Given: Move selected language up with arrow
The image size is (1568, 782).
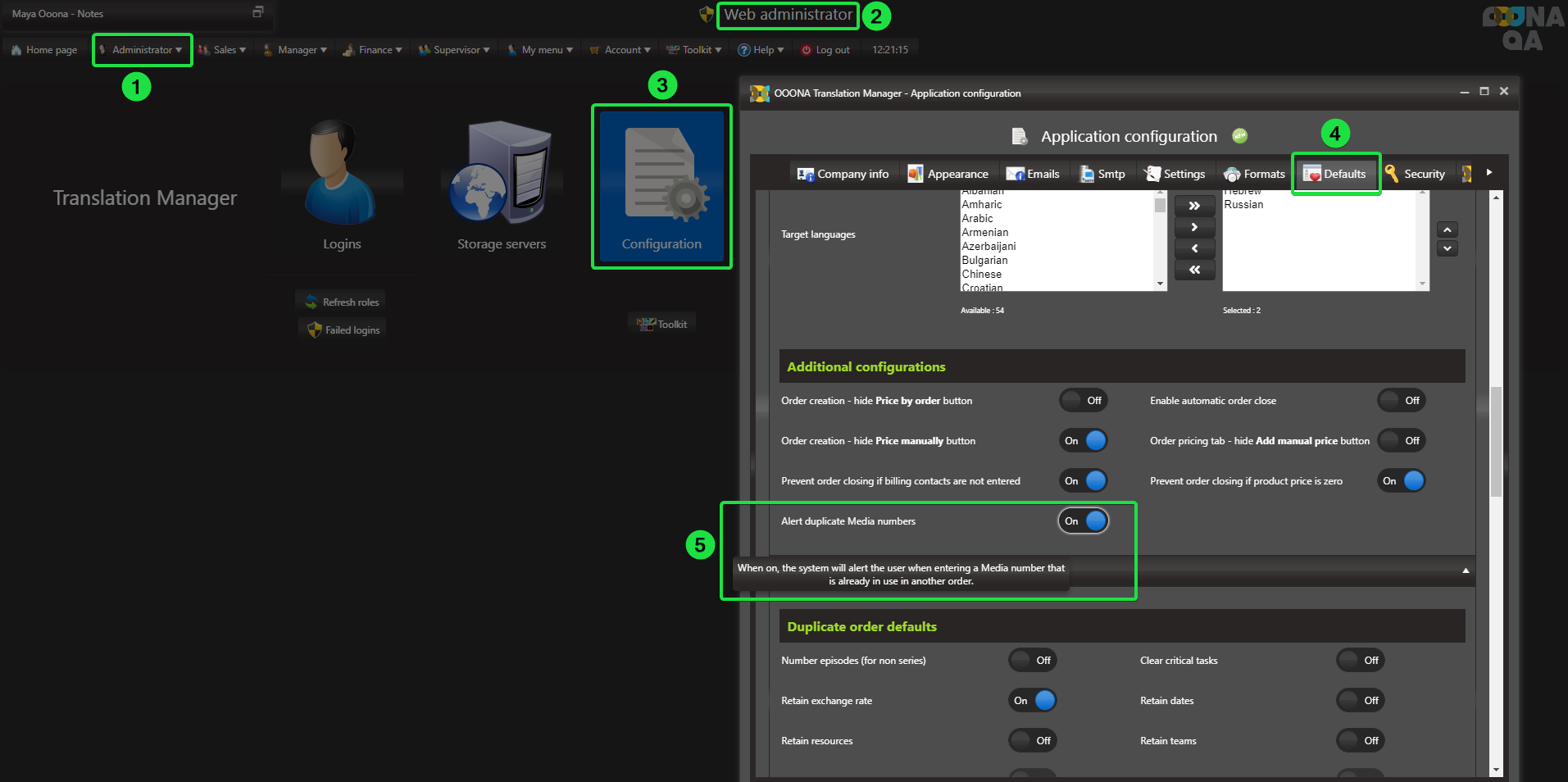Looking at the screenshot, I should [x=1447, y=230].
